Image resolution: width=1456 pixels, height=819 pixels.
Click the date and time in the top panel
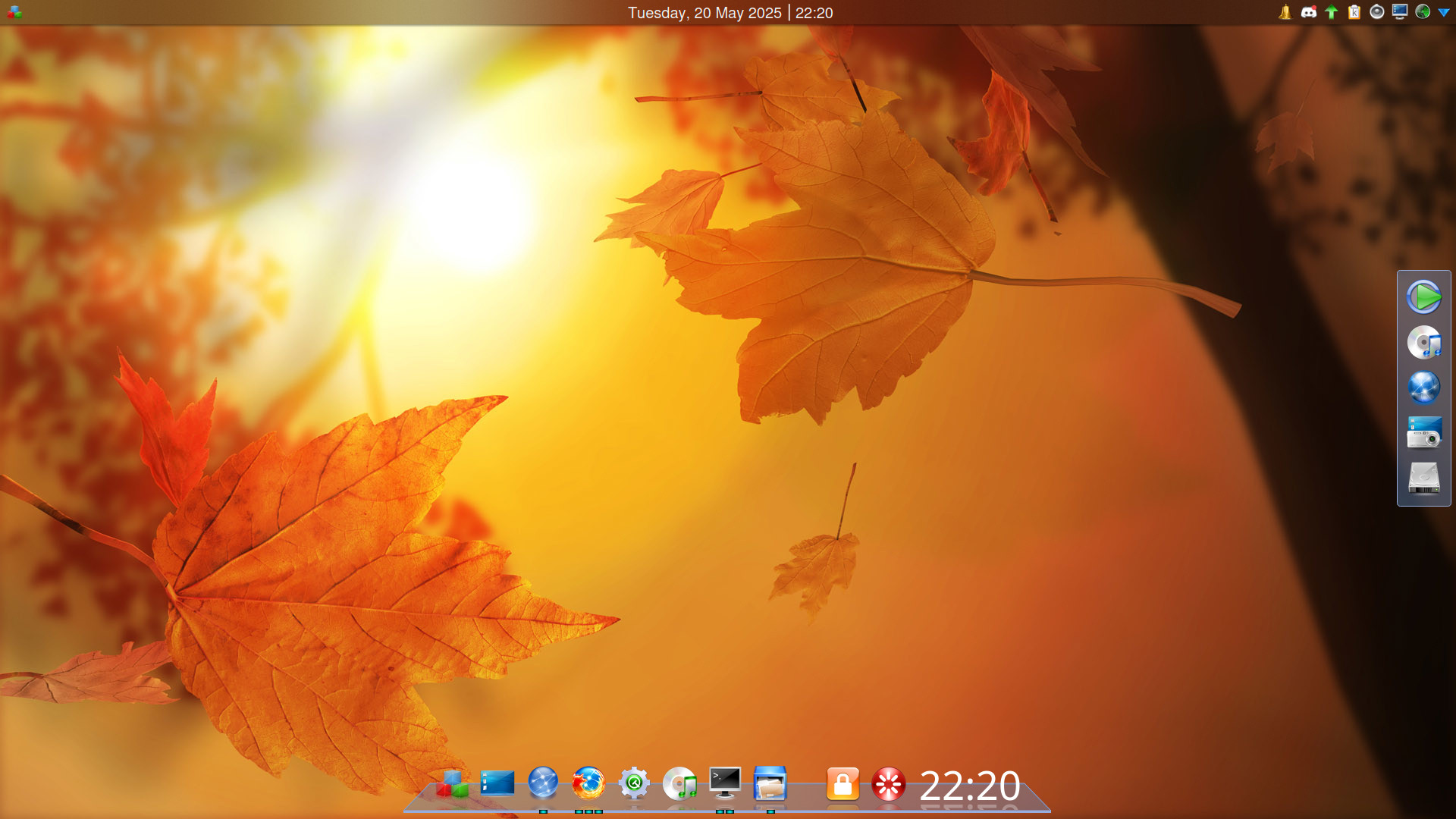pos(730,13)
